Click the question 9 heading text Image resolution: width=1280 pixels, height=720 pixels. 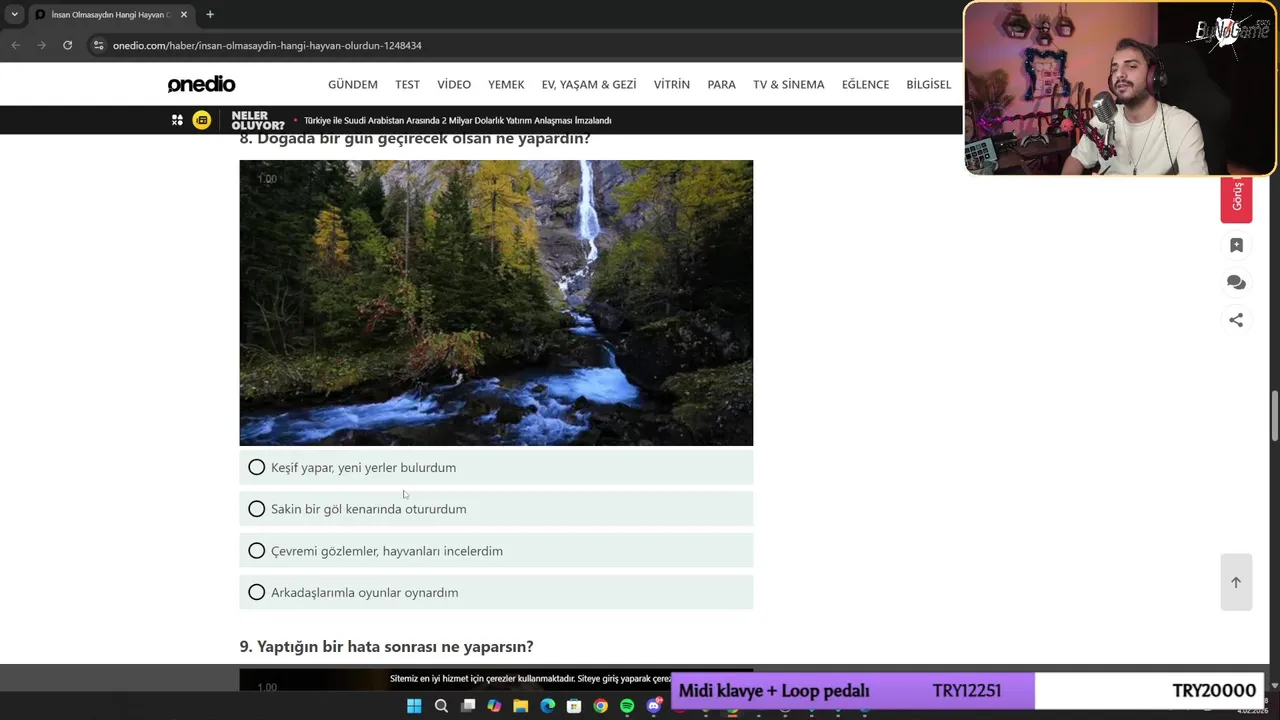(386, 647)
